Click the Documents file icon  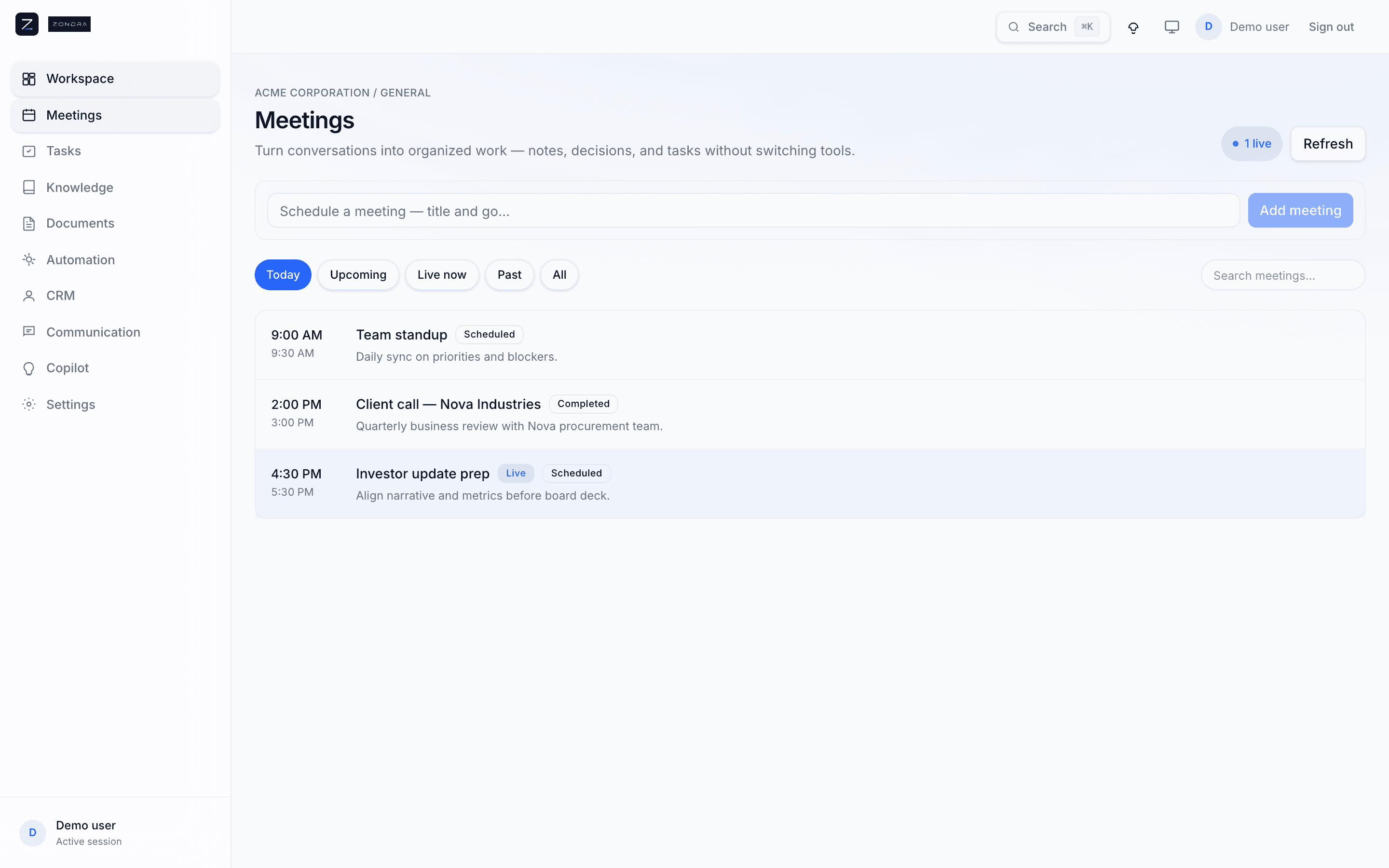(x=29, y=223)
